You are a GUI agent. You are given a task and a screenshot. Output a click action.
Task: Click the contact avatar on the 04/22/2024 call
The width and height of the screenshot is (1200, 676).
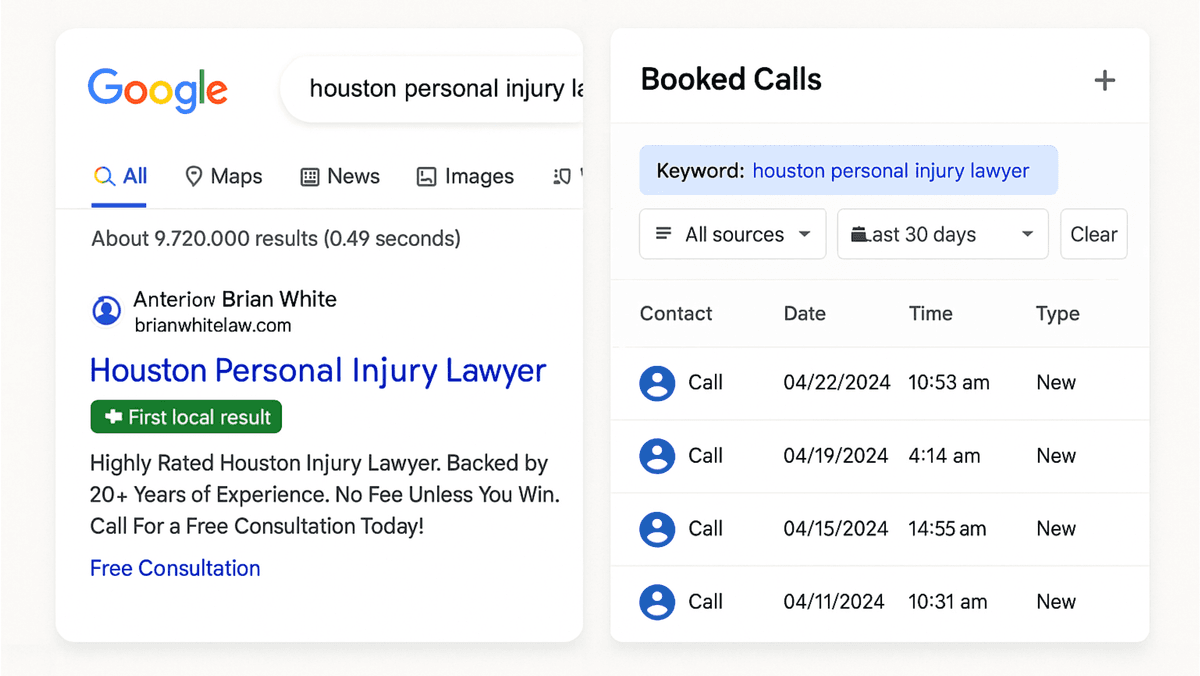[657, 383]
